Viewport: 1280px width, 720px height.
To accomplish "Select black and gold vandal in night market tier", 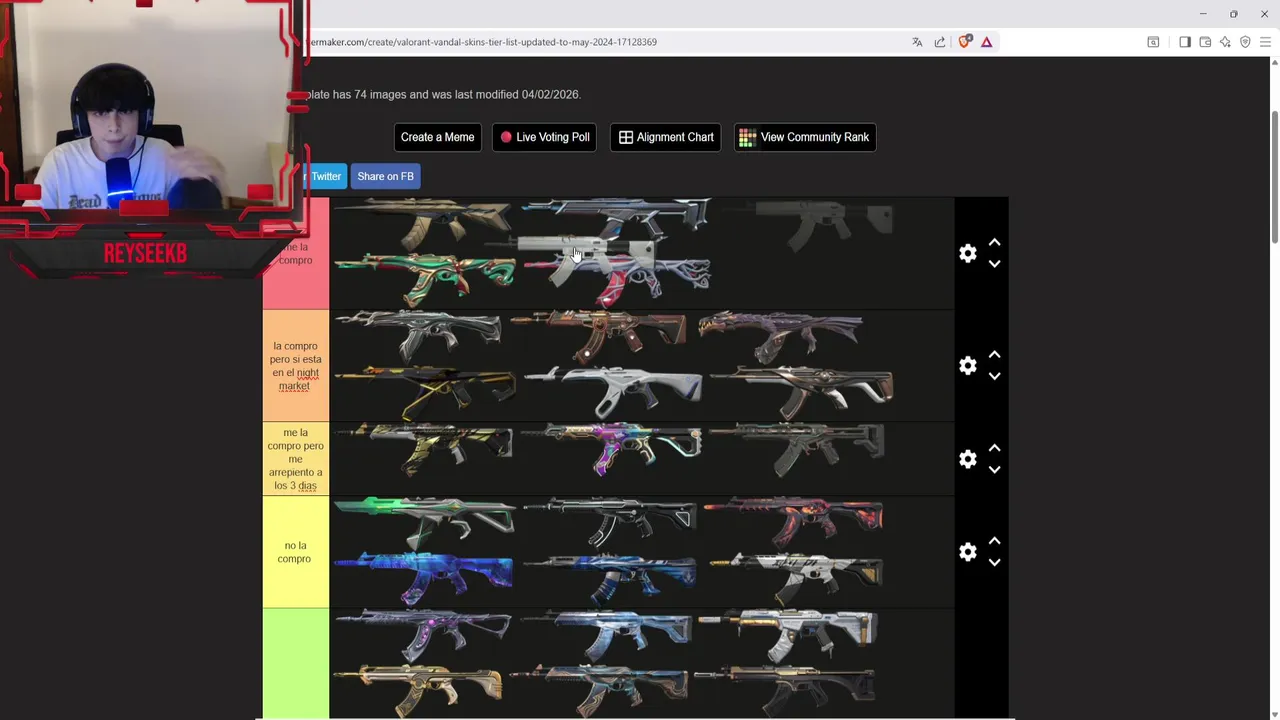I will tap(424, 392).
